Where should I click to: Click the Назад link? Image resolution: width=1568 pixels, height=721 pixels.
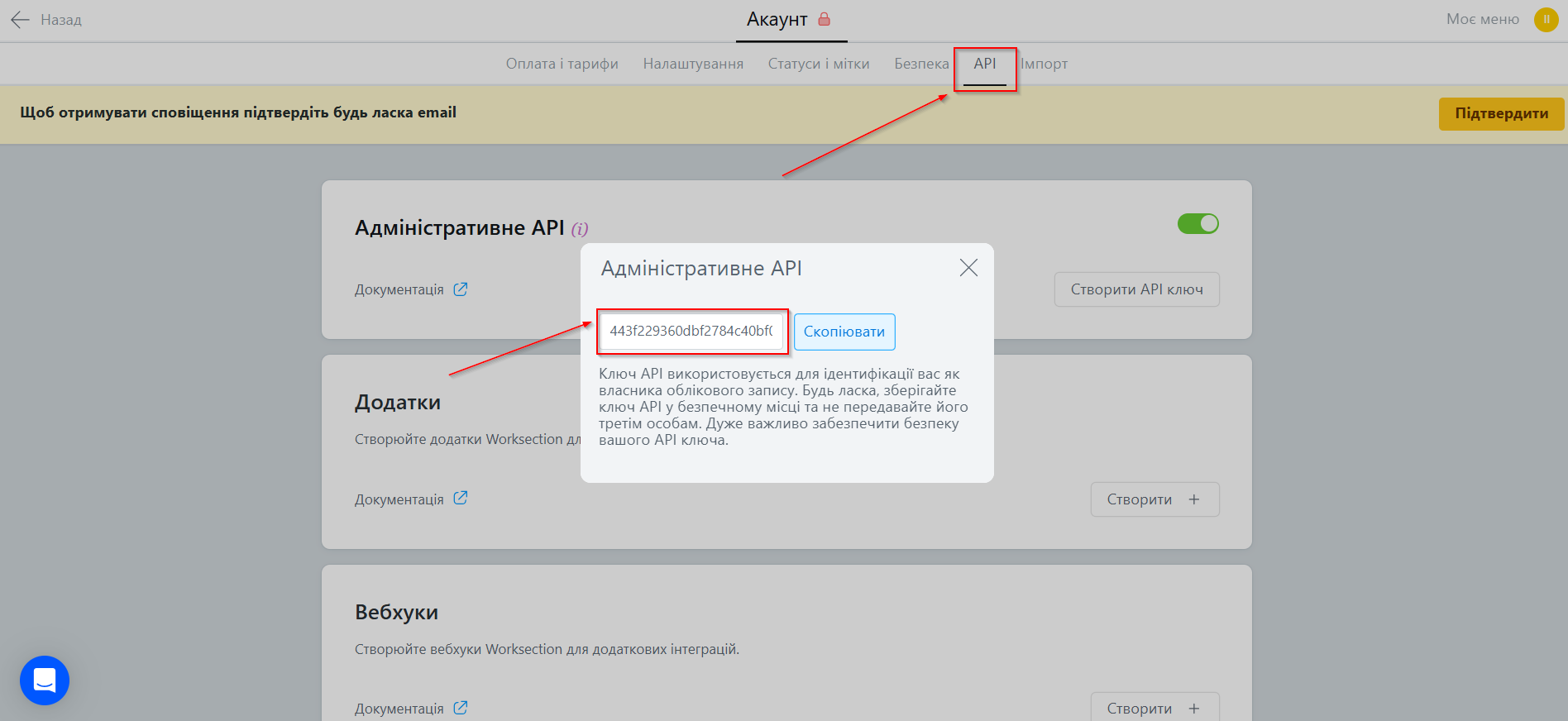point(61,20)
